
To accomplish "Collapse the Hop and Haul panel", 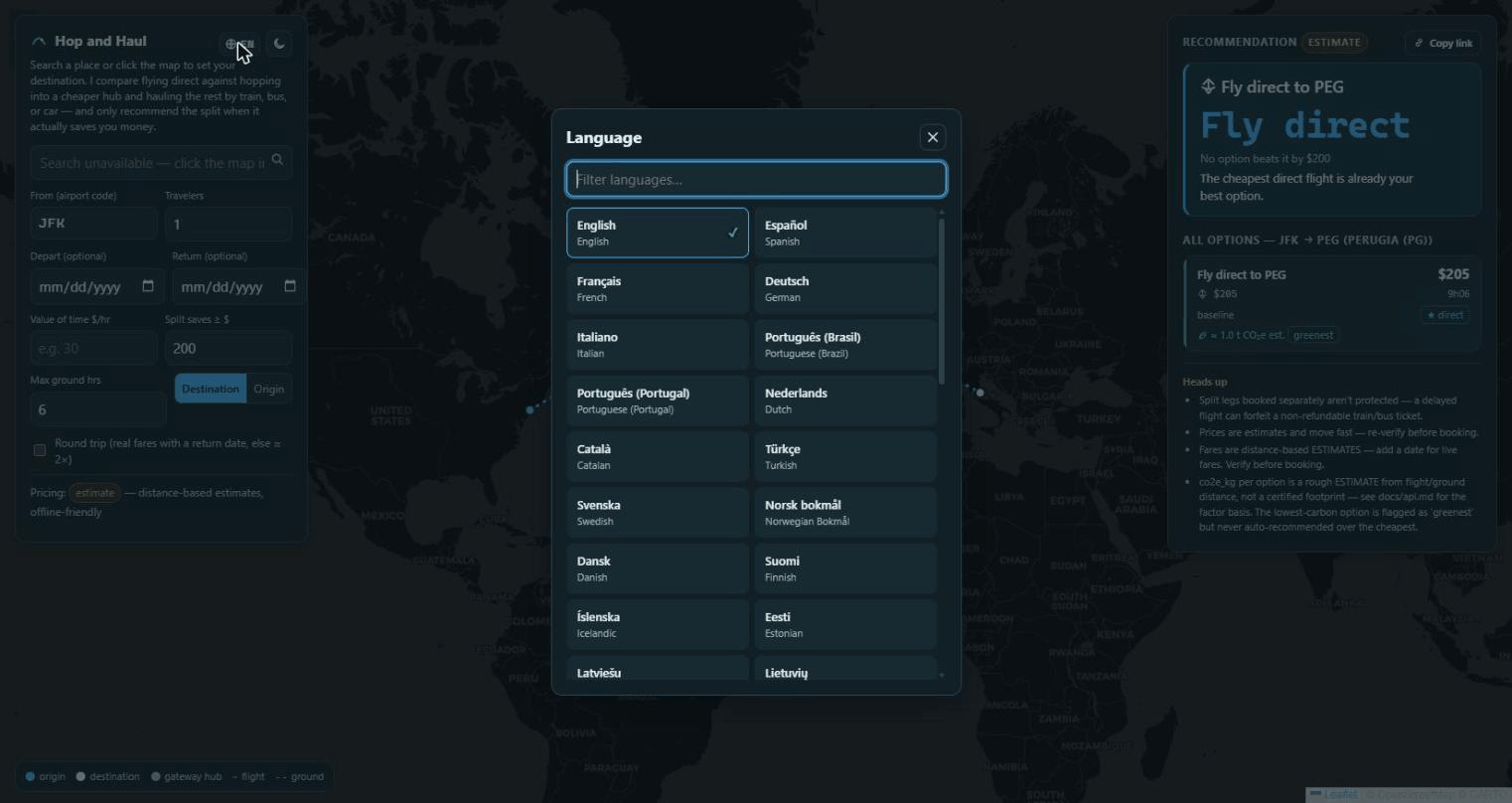I will coord(39,42).
